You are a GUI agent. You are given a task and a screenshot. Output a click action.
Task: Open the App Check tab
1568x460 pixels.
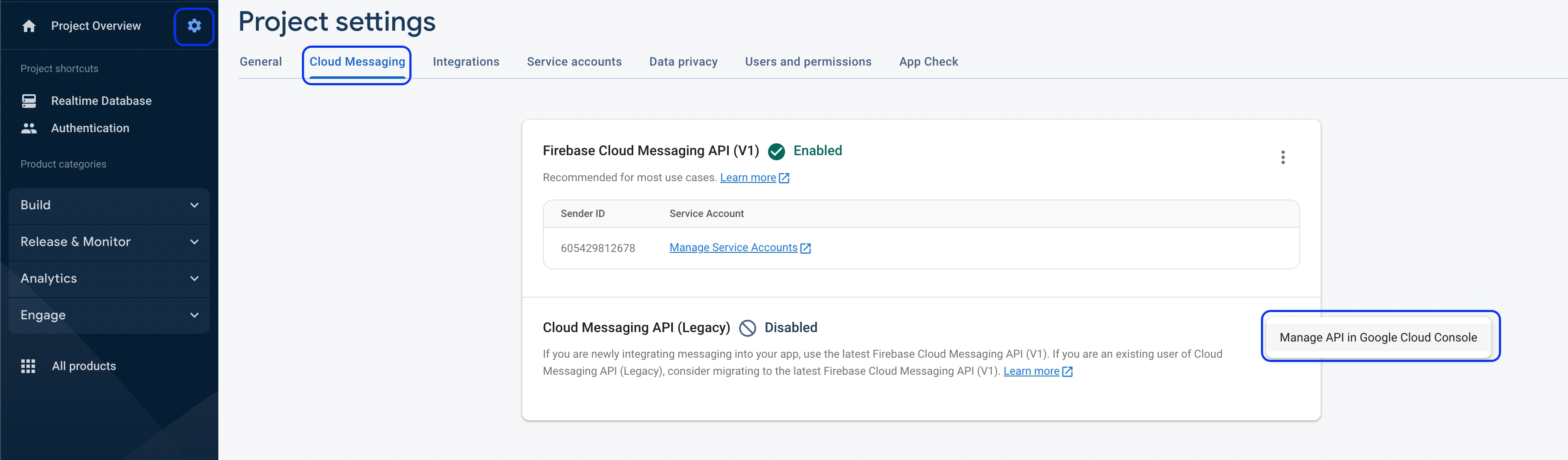click(x=928, y=61)
